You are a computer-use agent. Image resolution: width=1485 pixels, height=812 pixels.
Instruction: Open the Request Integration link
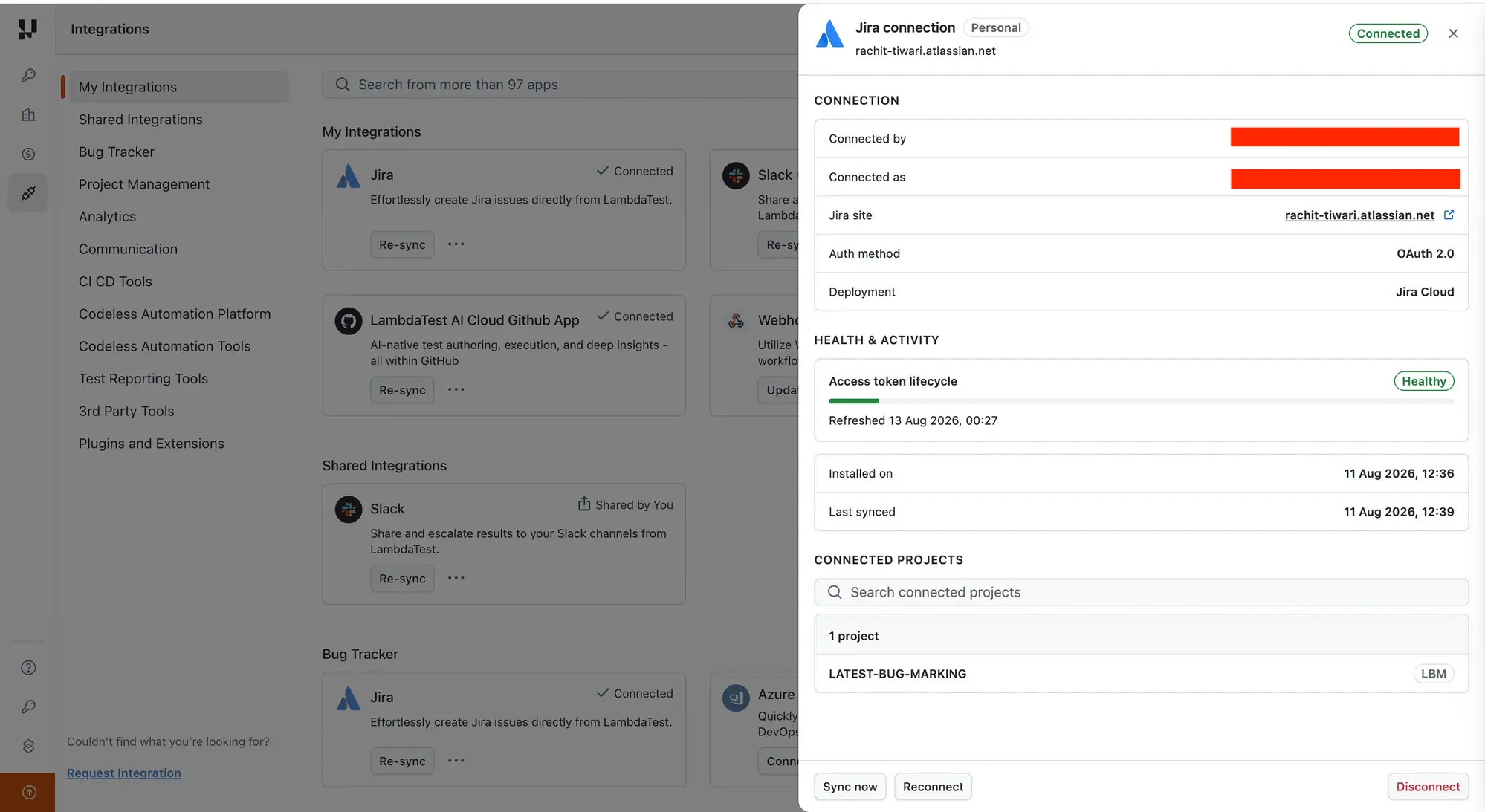[124, 773]
